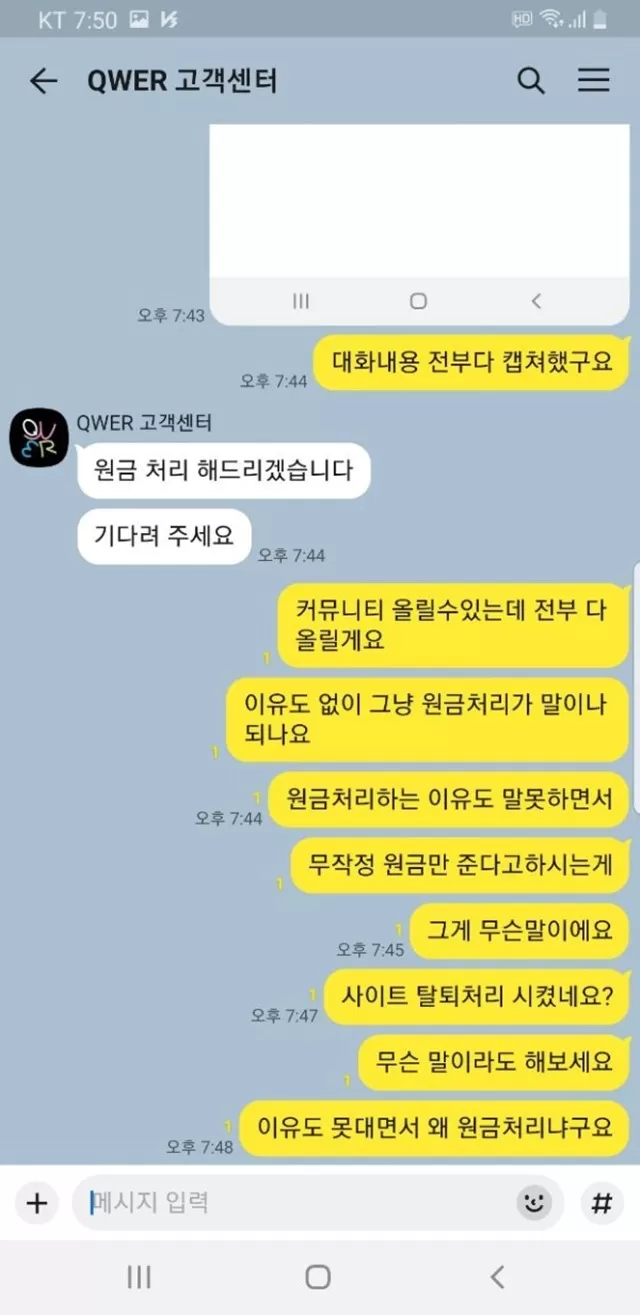Tap the bubble 무슨 말이라도 해보세요
The width and height of the screenshot is (640, 1315).
[x=493, y=1062]
